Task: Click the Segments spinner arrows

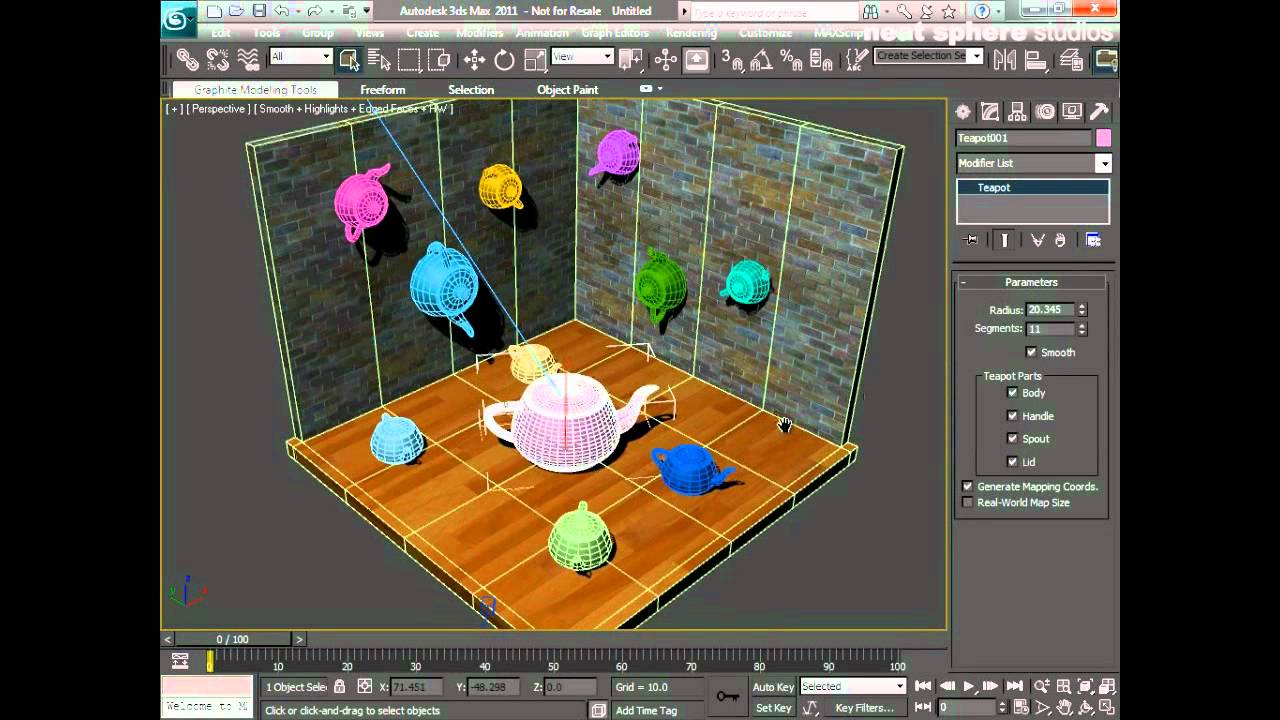Action: point(1082,329)
